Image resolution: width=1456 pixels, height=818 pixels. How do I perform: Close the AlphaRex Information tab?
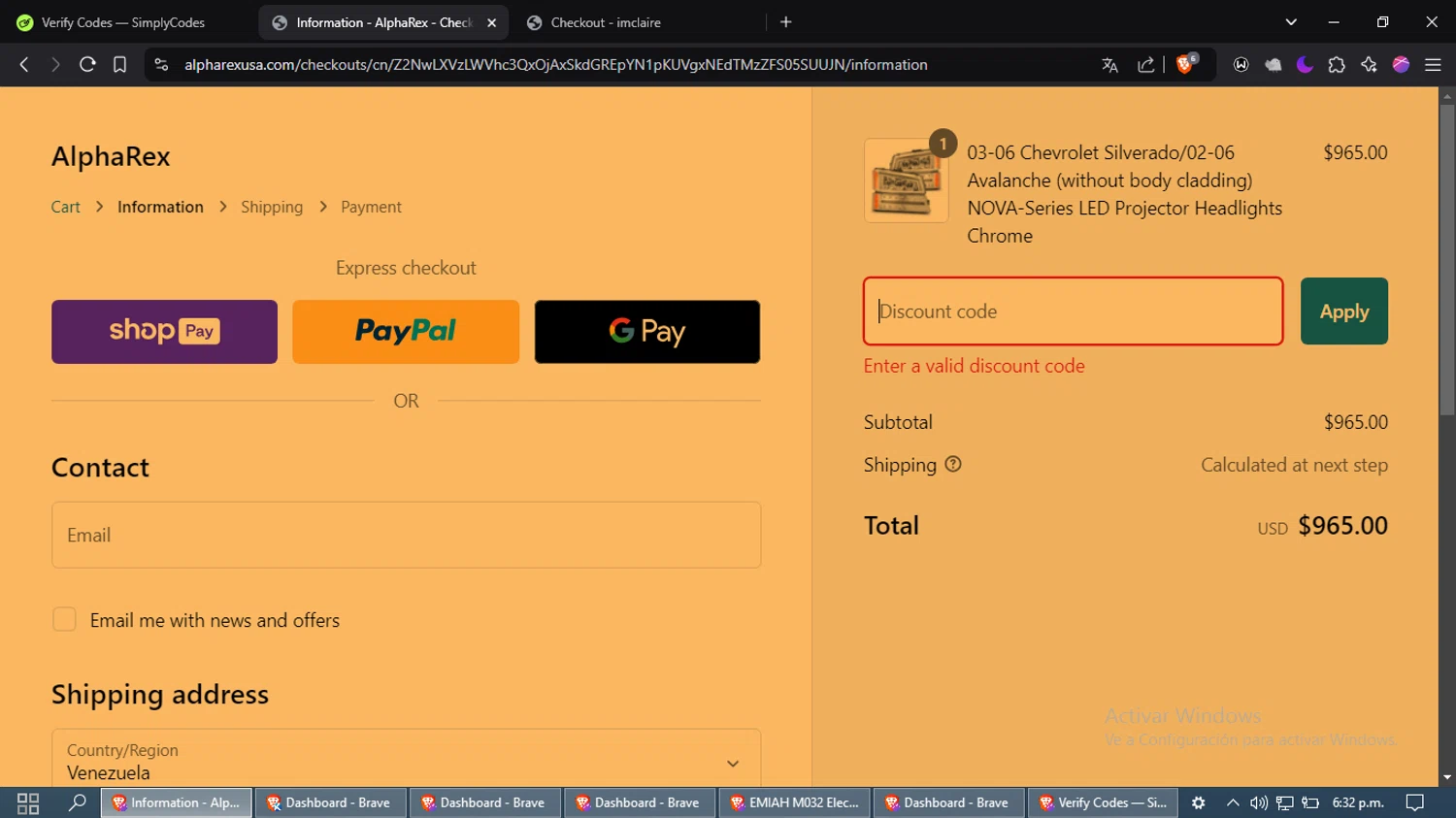[x=492, y=22]
